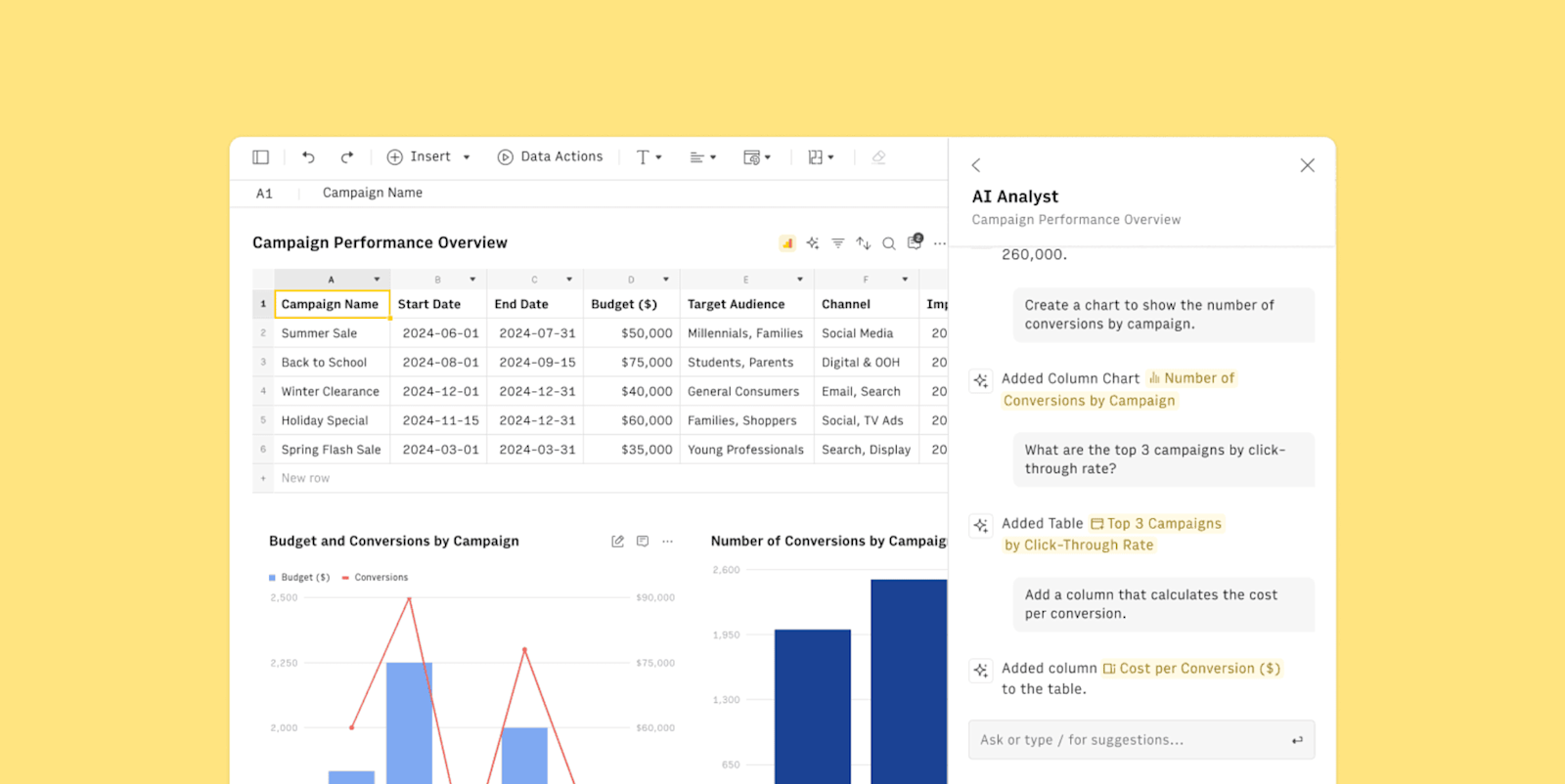Click the eraser clear-formatting icon
1565x784 pixels.
tap(878, 157)
